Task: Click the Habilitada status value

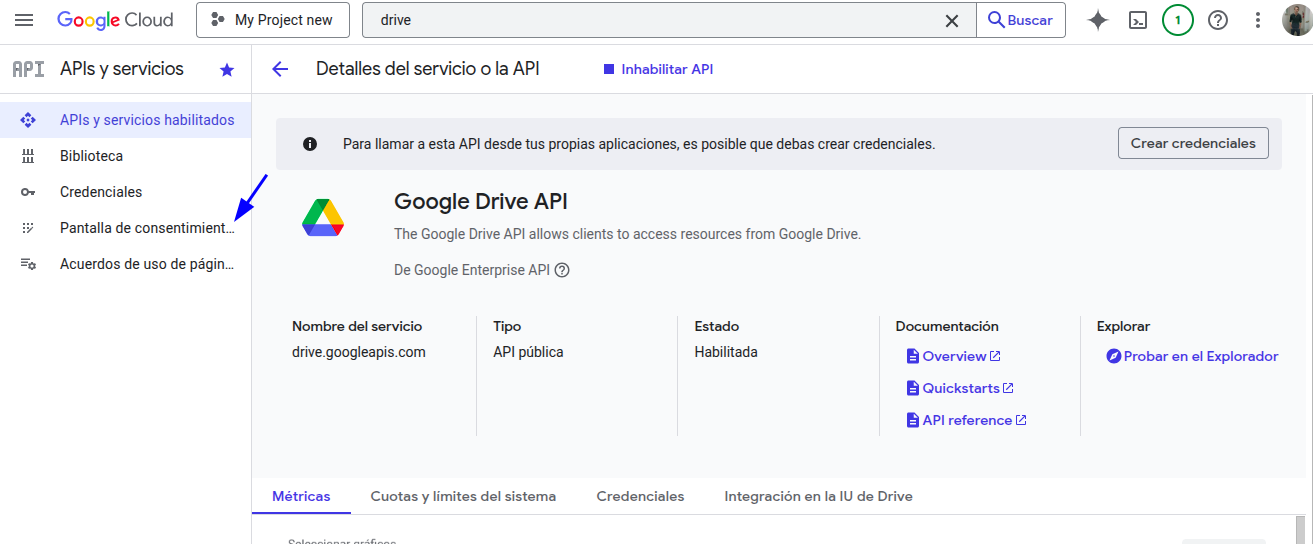Action: tap(726, 352)
